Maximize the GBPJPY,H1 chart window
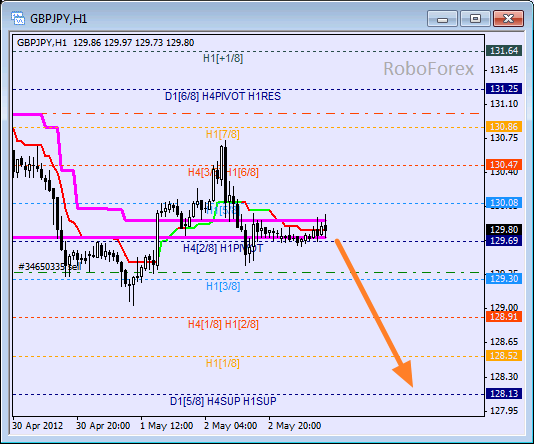 coord(475,18)
